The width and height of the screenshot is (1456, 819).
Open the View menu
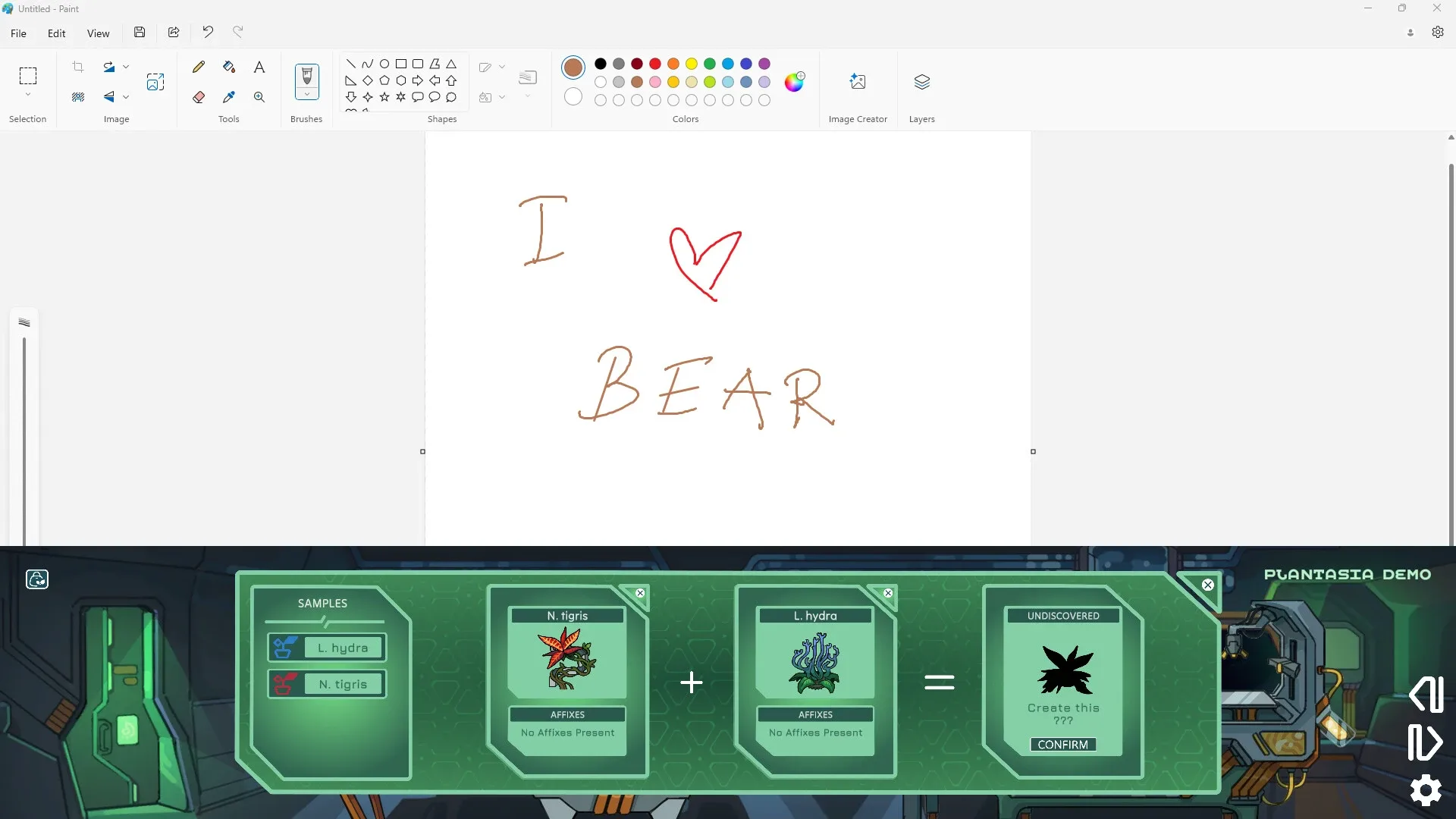point(98,33)
